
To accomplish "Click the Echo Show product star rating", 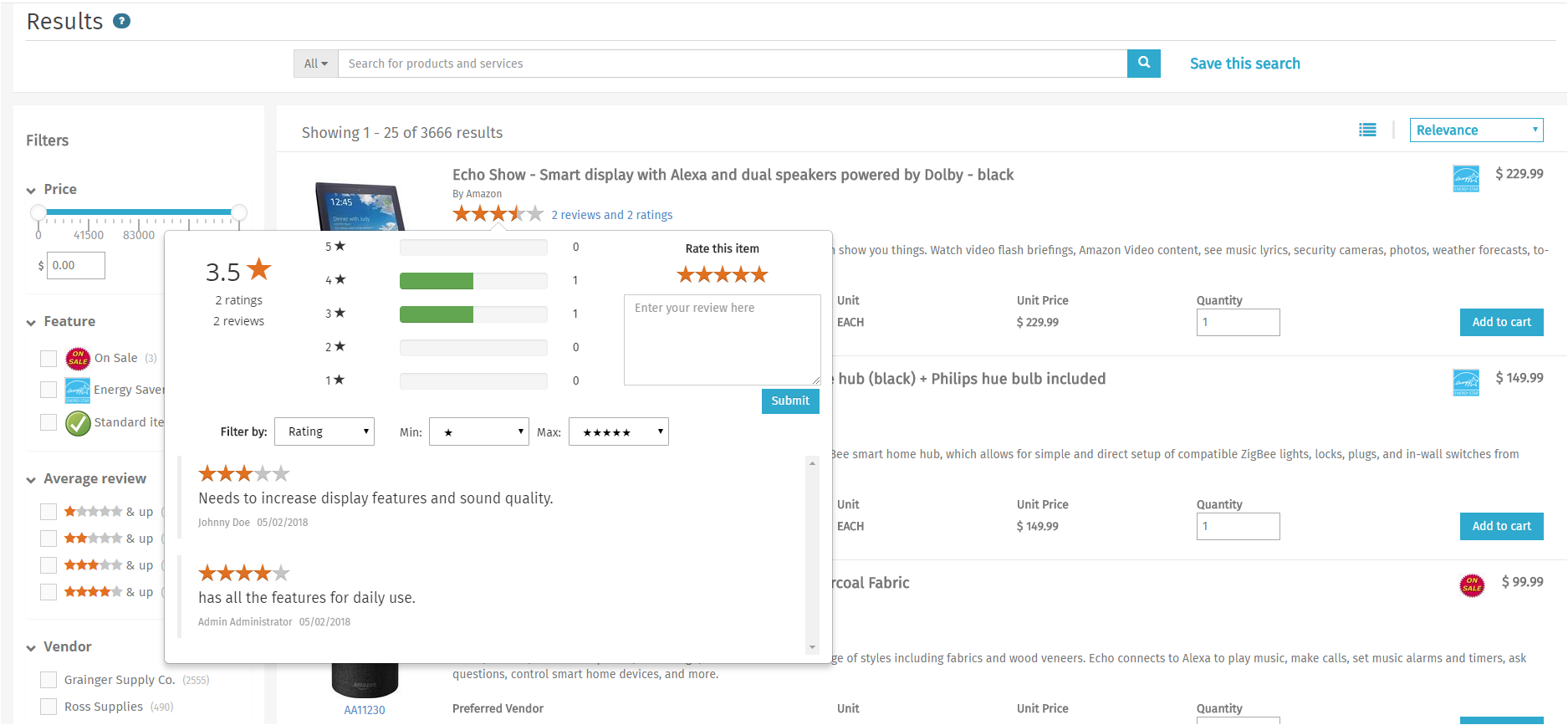I will tap(498, 214).
